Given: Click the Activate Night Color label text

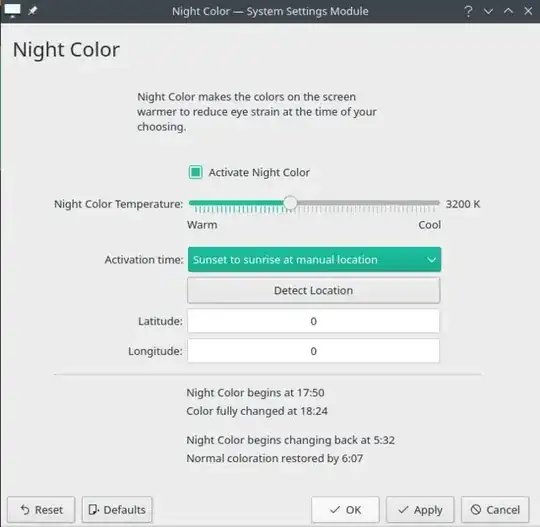Looking at the screenshot, I should pyautogui.click(x=259, y=172).
